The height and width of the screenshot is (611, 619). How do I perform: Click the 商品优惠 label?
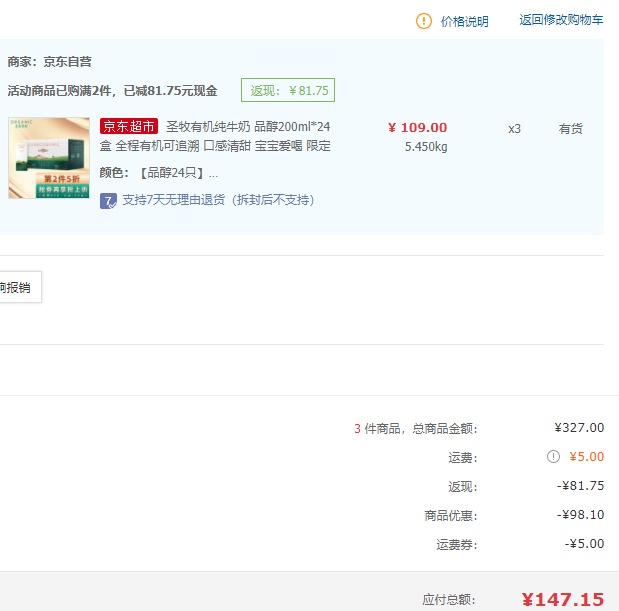(451, 515)
